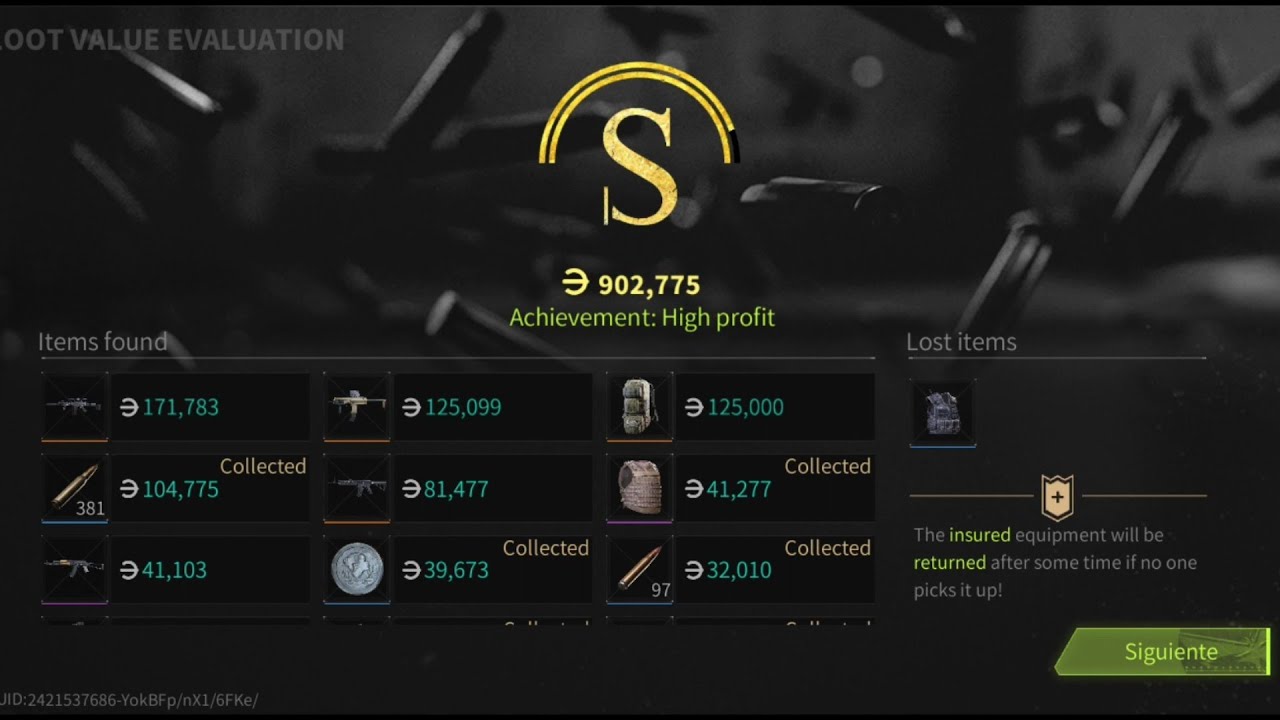The height and width of the screenshot is (720, 1280).
Task: Click the 32,010 bullet value entry
Action: pyautogui.click(x=728, y=571)
